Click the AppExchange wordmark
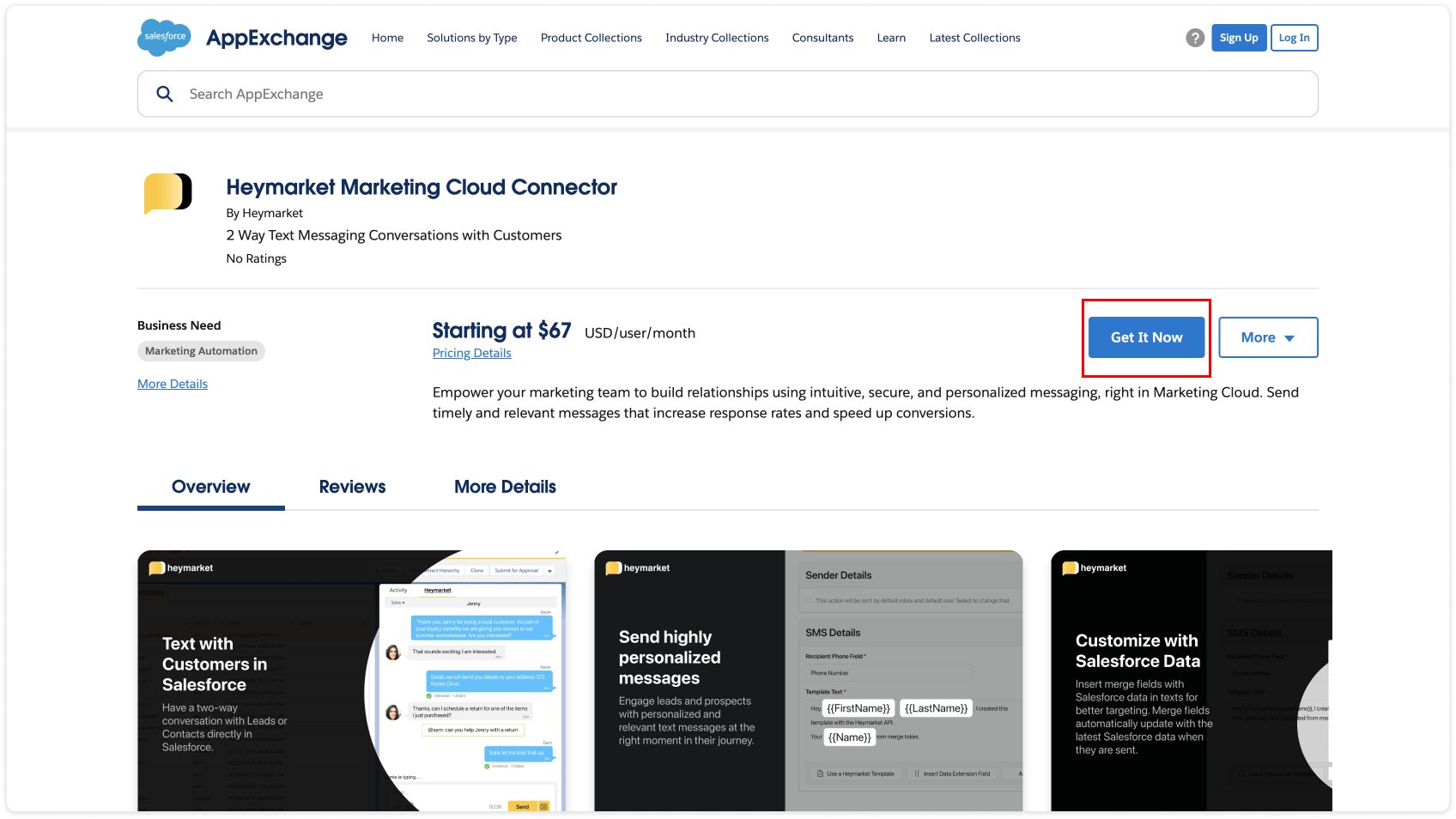This screenshot has width=1456, height=819. [x=276, y=38]
